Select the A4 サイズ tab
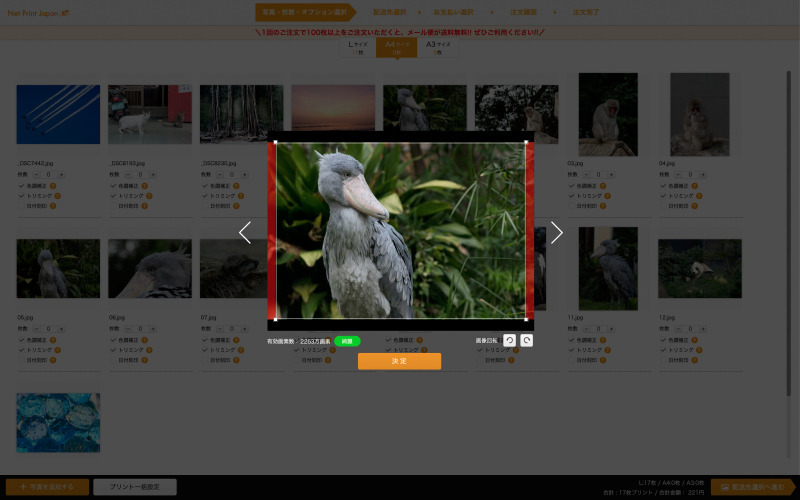Viewport: 800px width, 500px height. (396, 47)
